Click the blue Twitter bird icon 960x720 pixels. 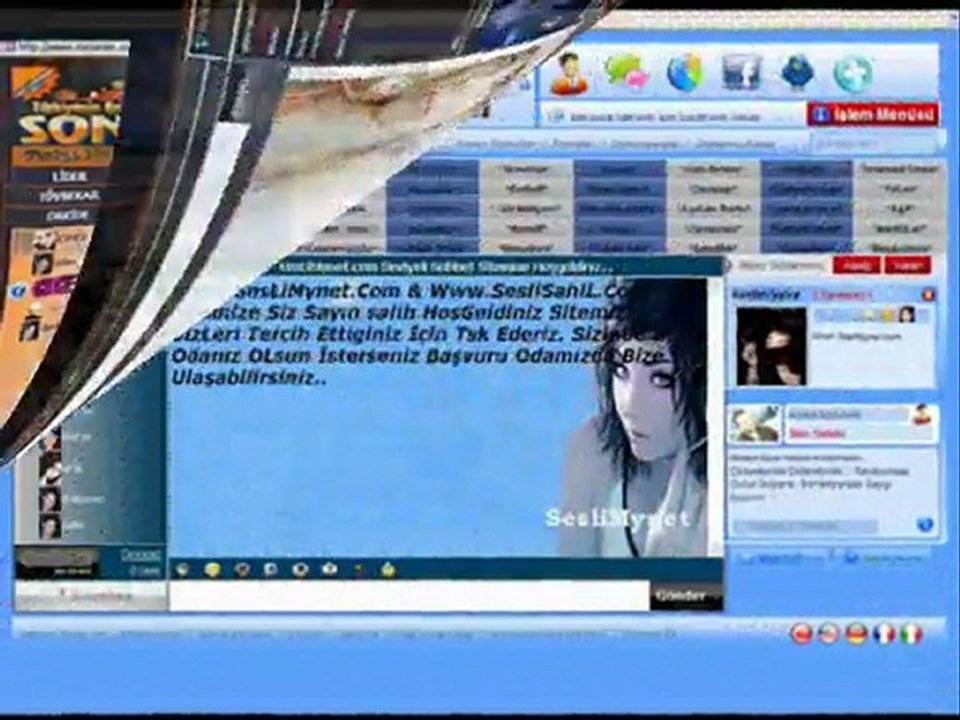pos(797,72)
